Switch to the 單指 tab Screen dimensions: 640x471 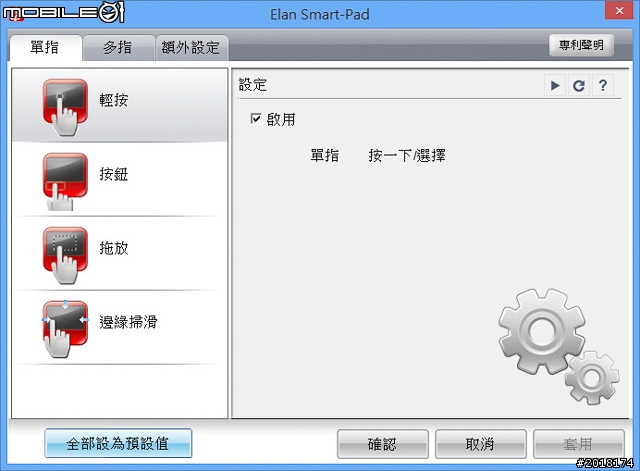click(x=45, y=48)
